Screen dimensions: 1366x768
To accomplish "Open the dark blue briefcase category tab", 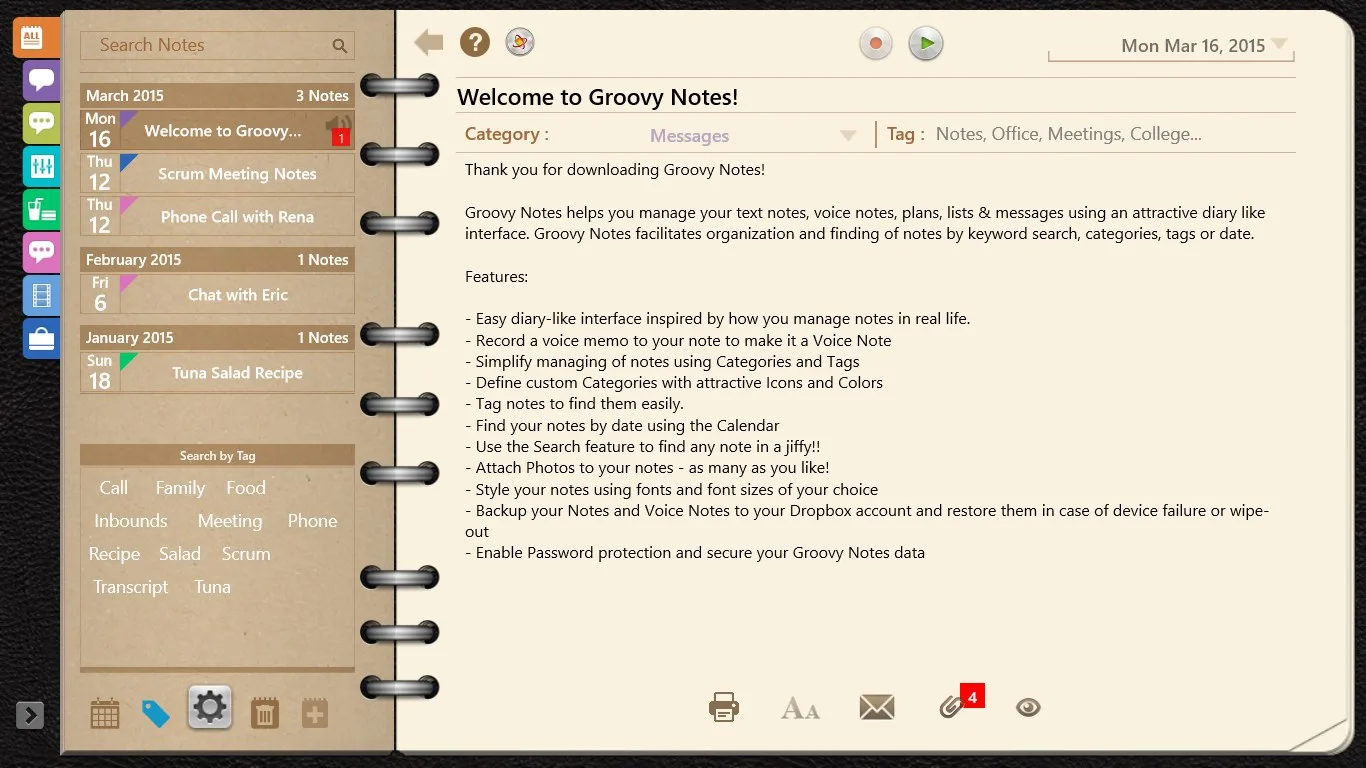I will [x=41, y=338].
